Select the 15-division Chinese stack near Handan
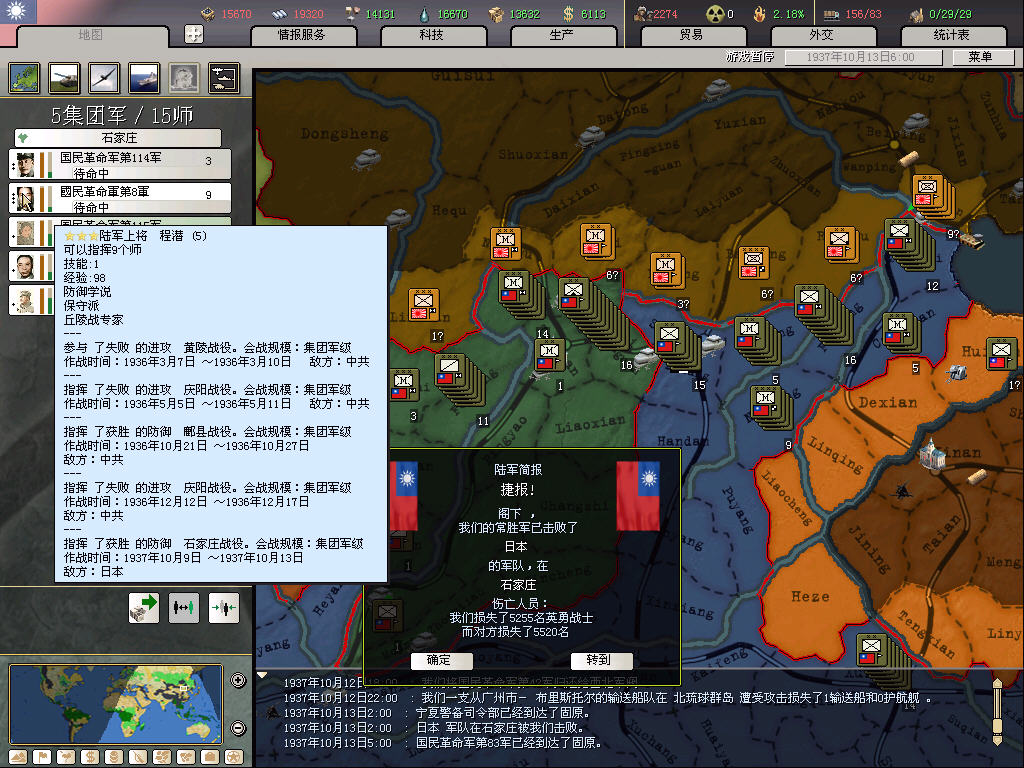Screen dimensions: 1024x768 click(x=678, y=346)
